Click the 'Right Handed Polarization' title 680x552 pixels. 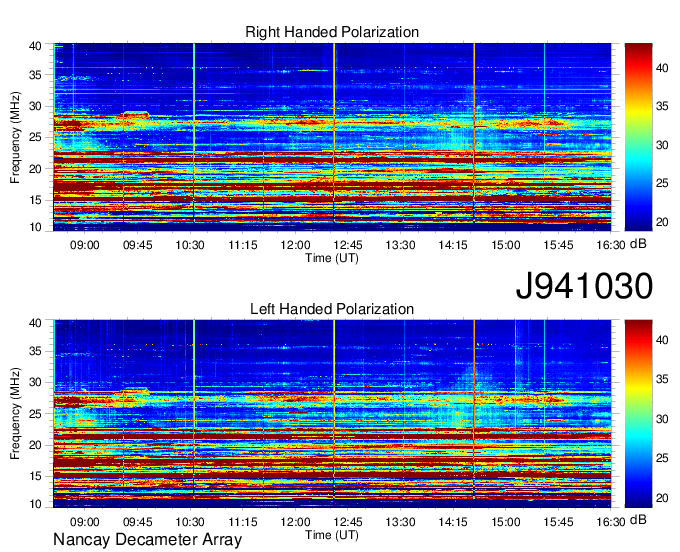pos(332,32)
